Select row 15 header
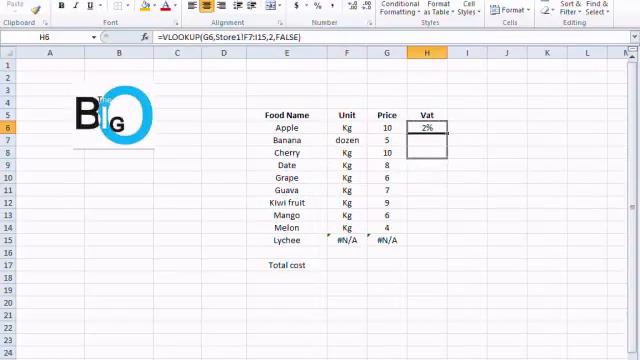Screen dimensions: 640x360 tap(8, 240)
